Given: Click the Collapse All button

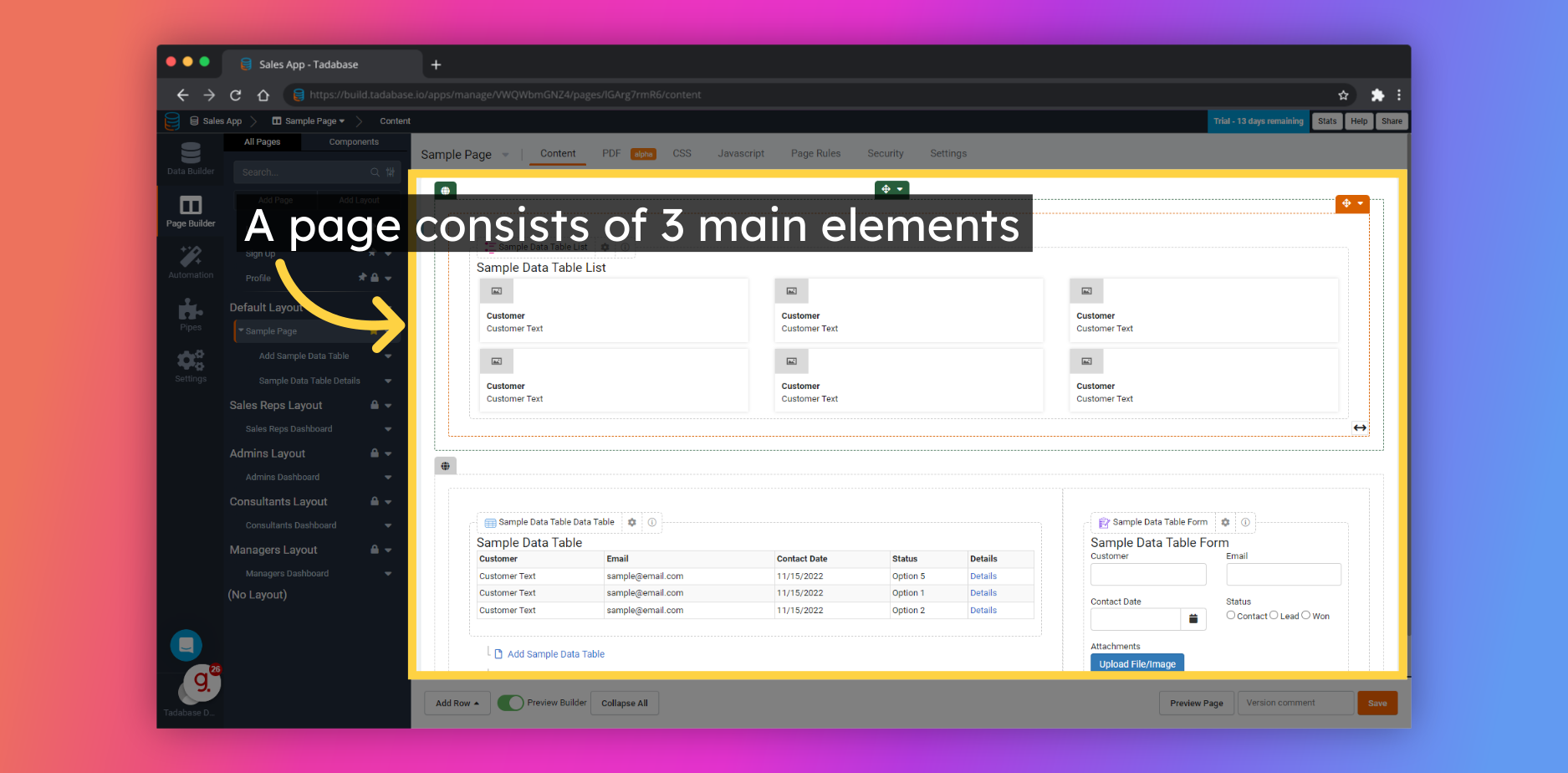Looking at the screenshot, I should 625,703.
